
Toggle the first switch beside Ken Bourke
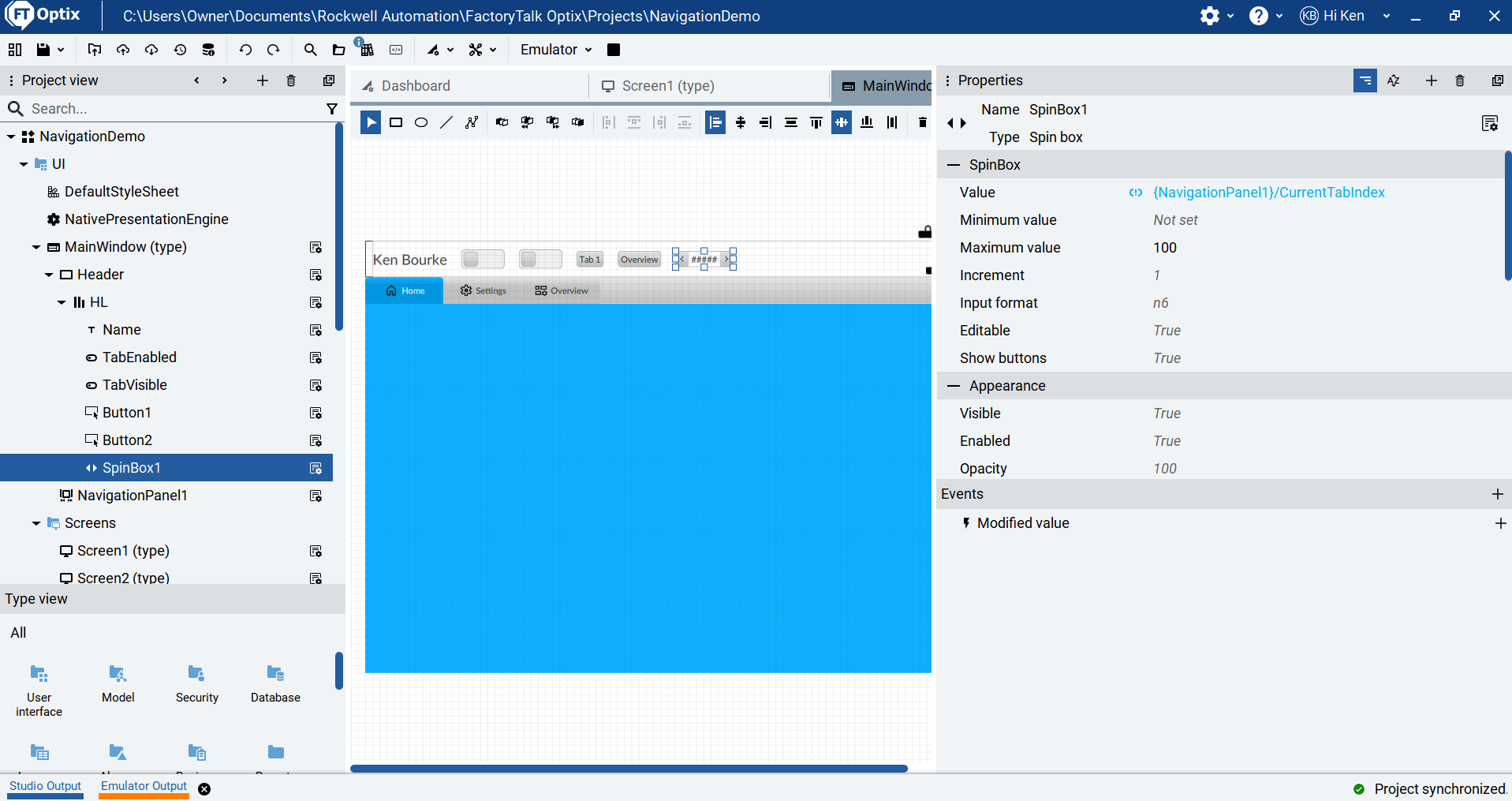pos(483,259)
